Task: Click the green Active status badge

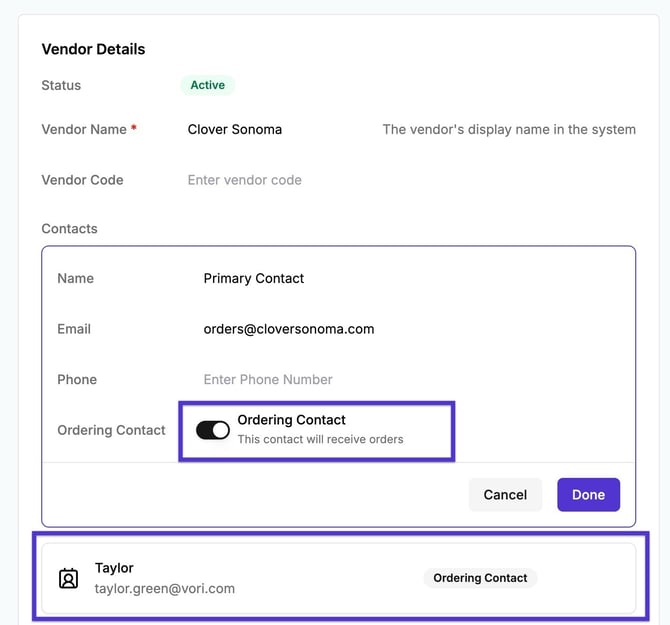Action: coord(208,85)
